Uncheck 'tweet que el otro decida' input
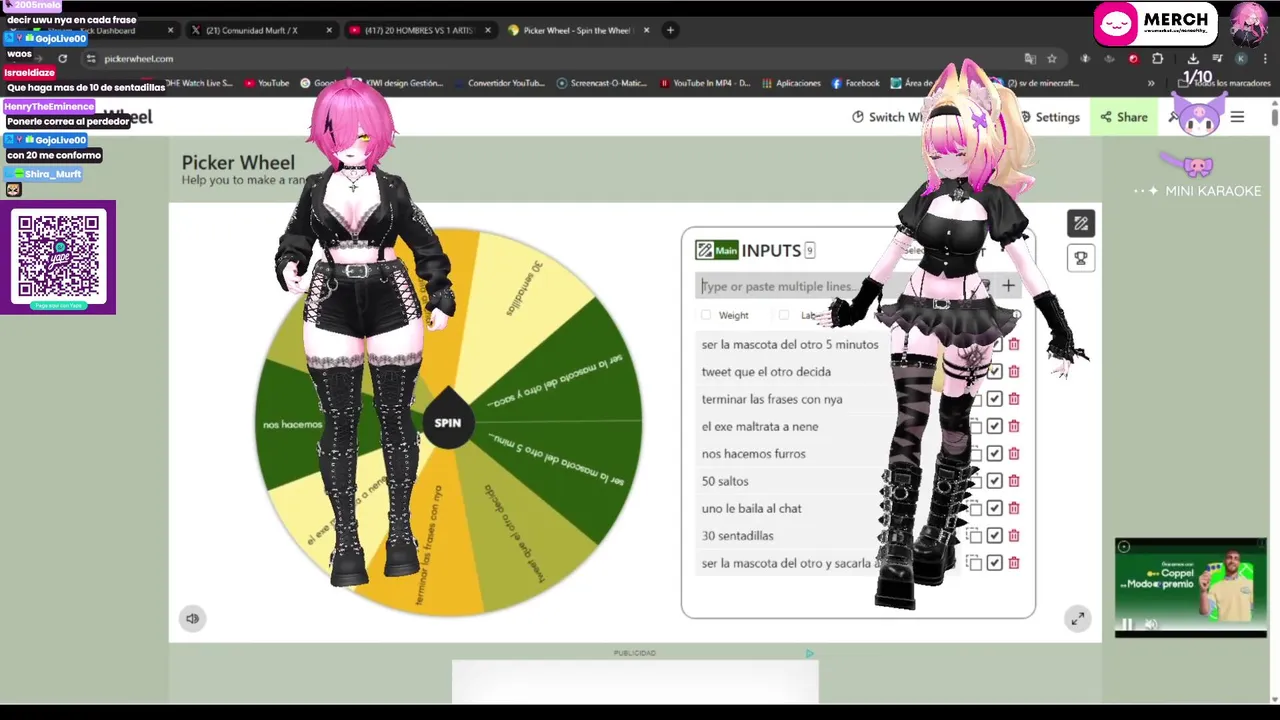The width and height of the screenshot is (1280, 720). point(994,372)
